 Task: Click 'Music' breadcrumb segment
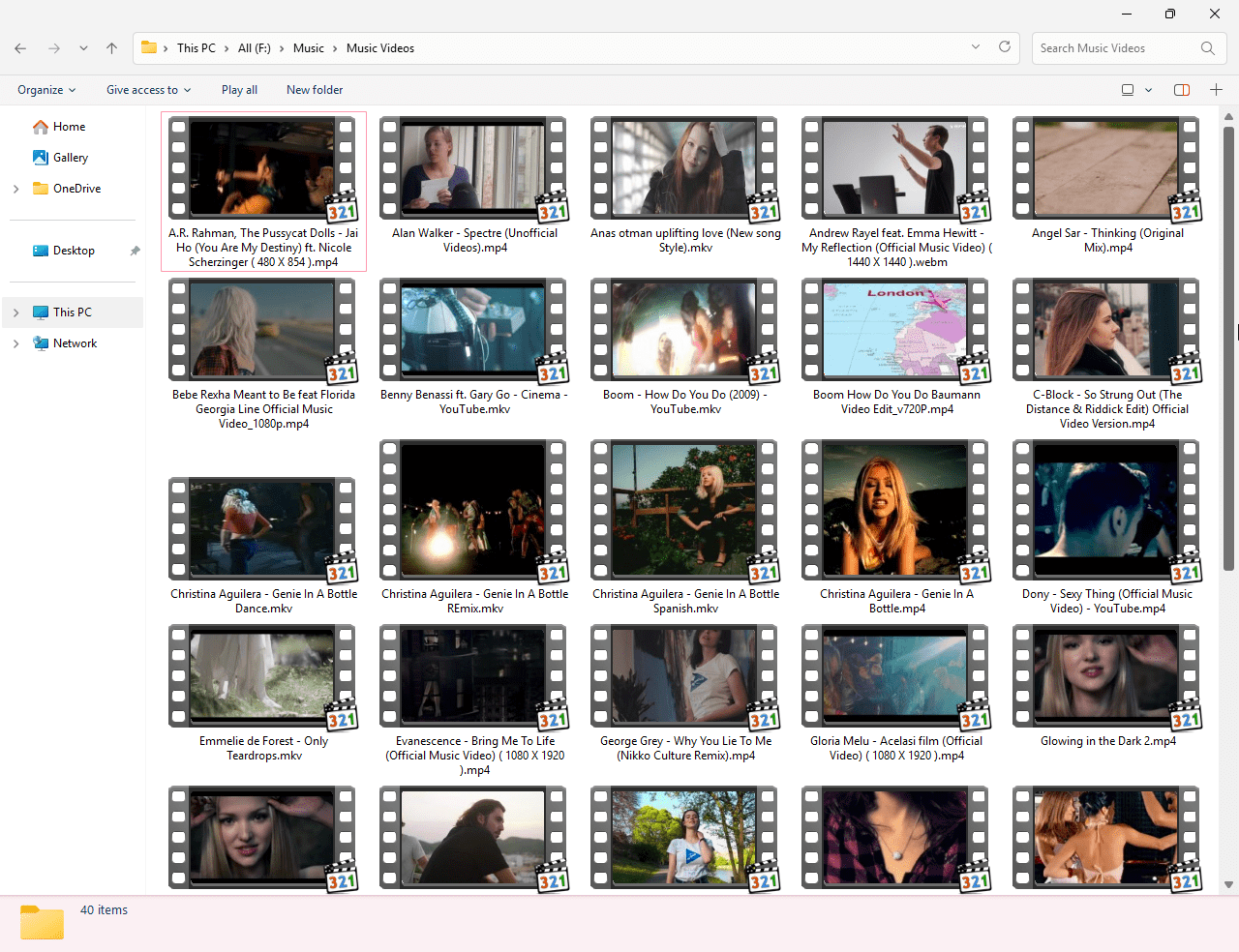point(309,48)
